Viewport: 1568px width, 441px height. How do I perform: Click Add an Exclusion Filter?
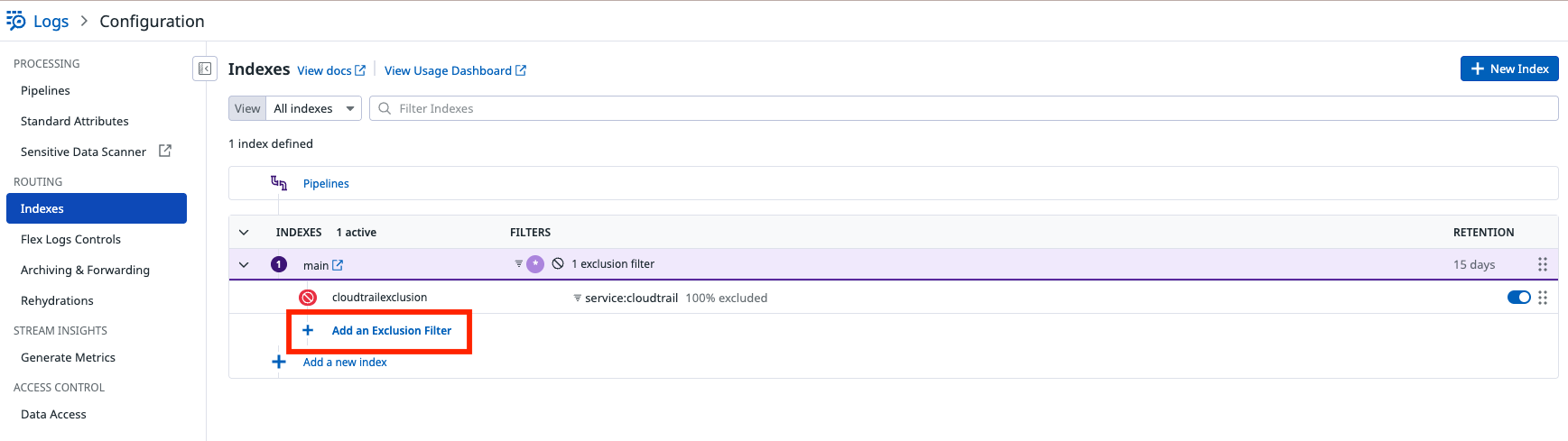click(391, 331)
